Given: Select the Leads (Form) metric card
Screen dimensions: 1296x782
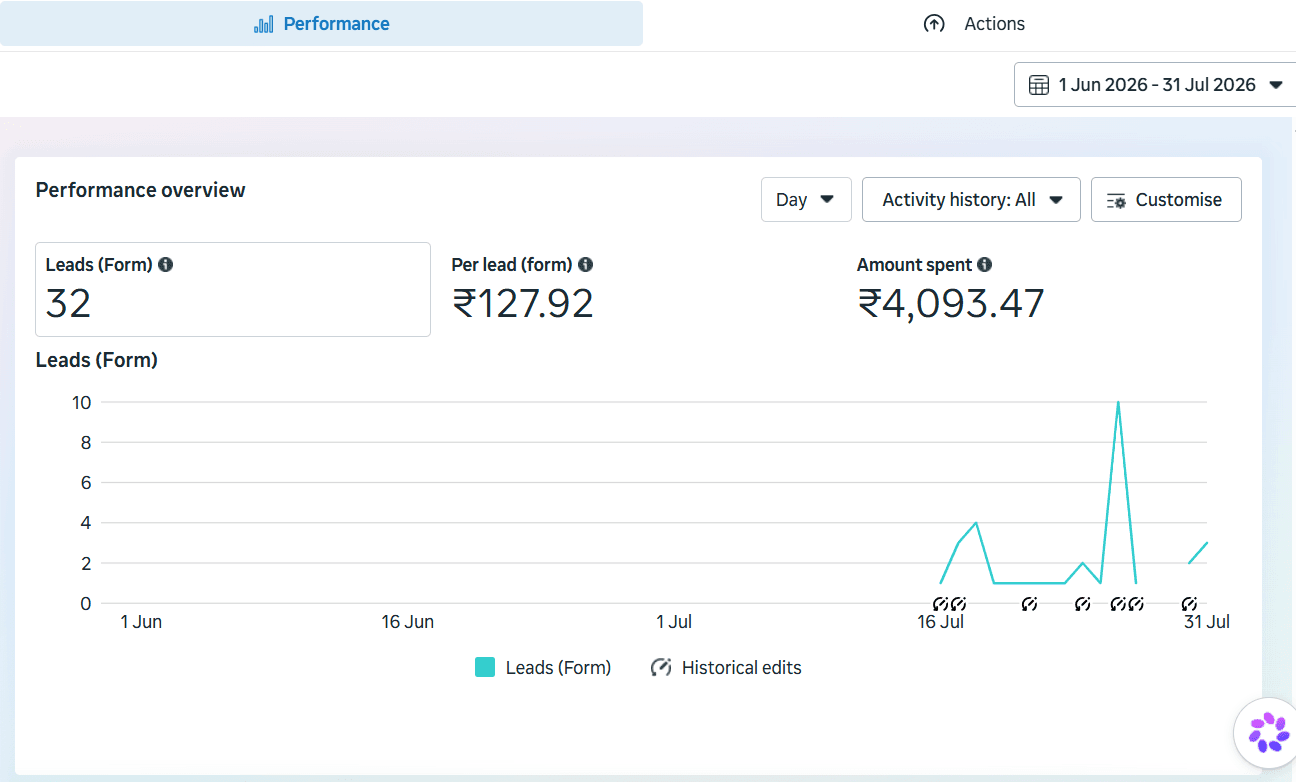Looking at the screenshot, I should [233, 289].
